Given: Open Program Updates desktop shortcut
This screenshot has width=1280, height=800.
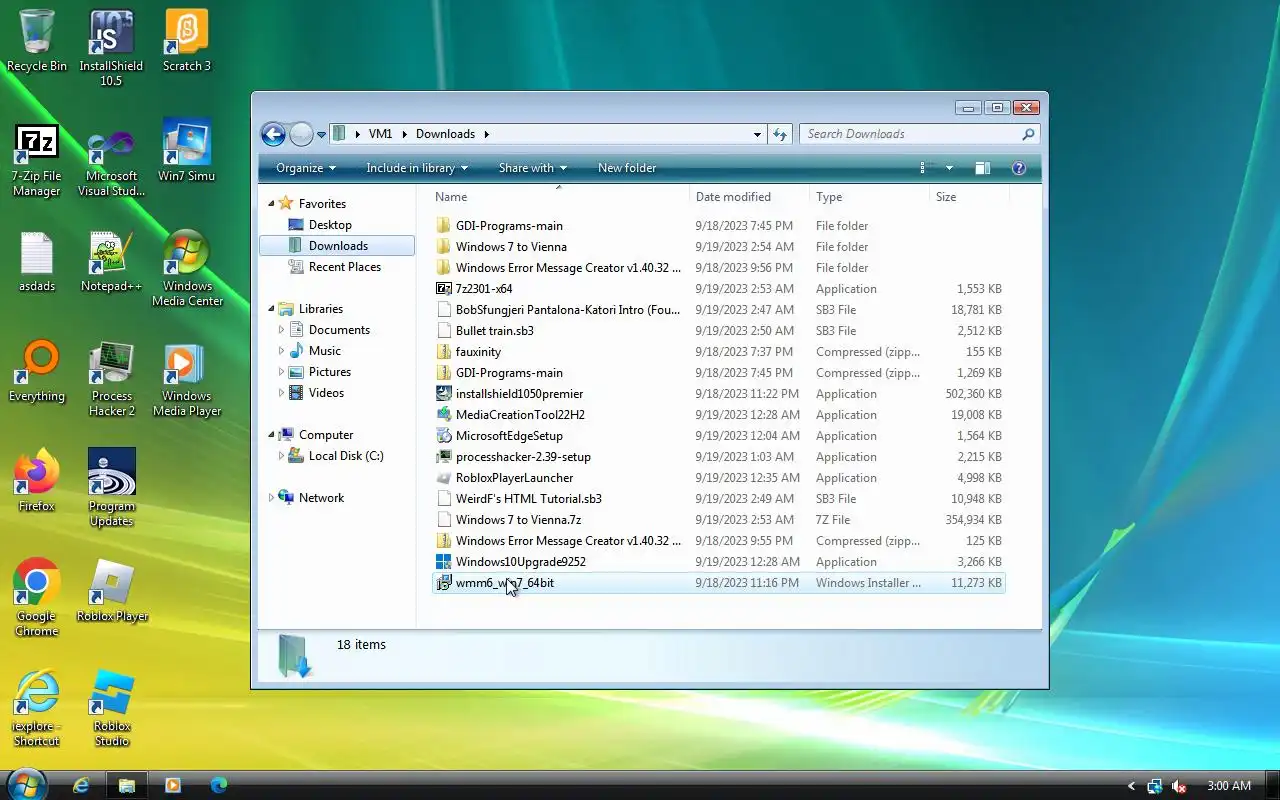Looking at the screenshot, I should click(111, 488).
